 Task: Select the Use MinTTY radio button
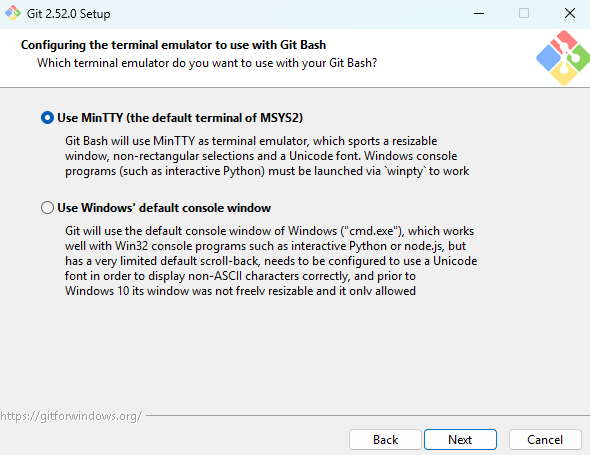coord(47,118)
